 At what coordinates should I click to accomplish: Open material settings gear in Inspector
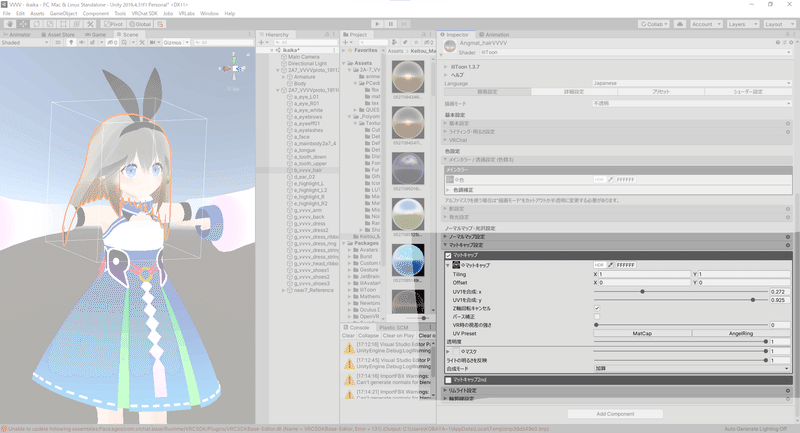(791, 42)
